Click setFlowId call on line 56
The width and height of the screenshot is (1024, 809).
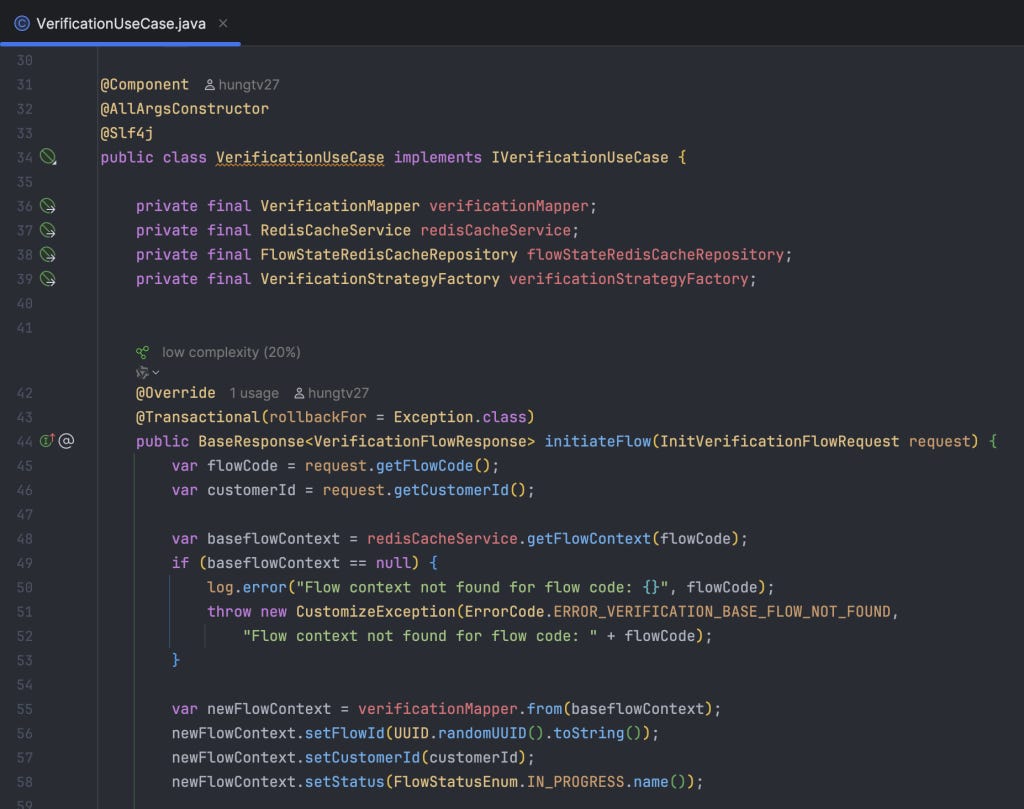point(344,733)
